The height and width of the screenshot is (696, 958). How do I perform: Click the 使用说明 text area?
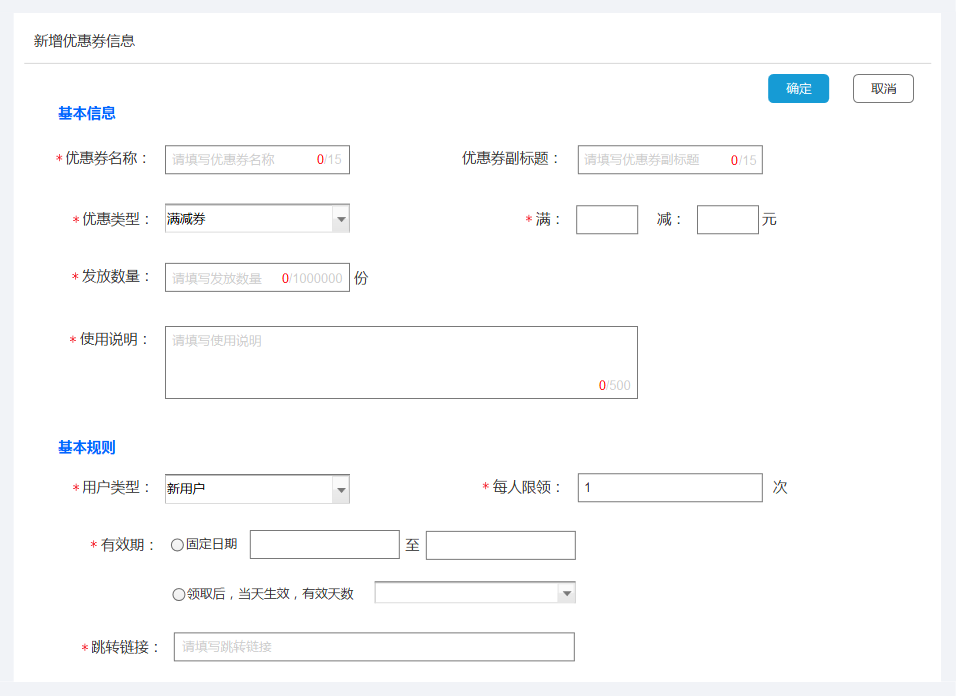pos(400,362)
